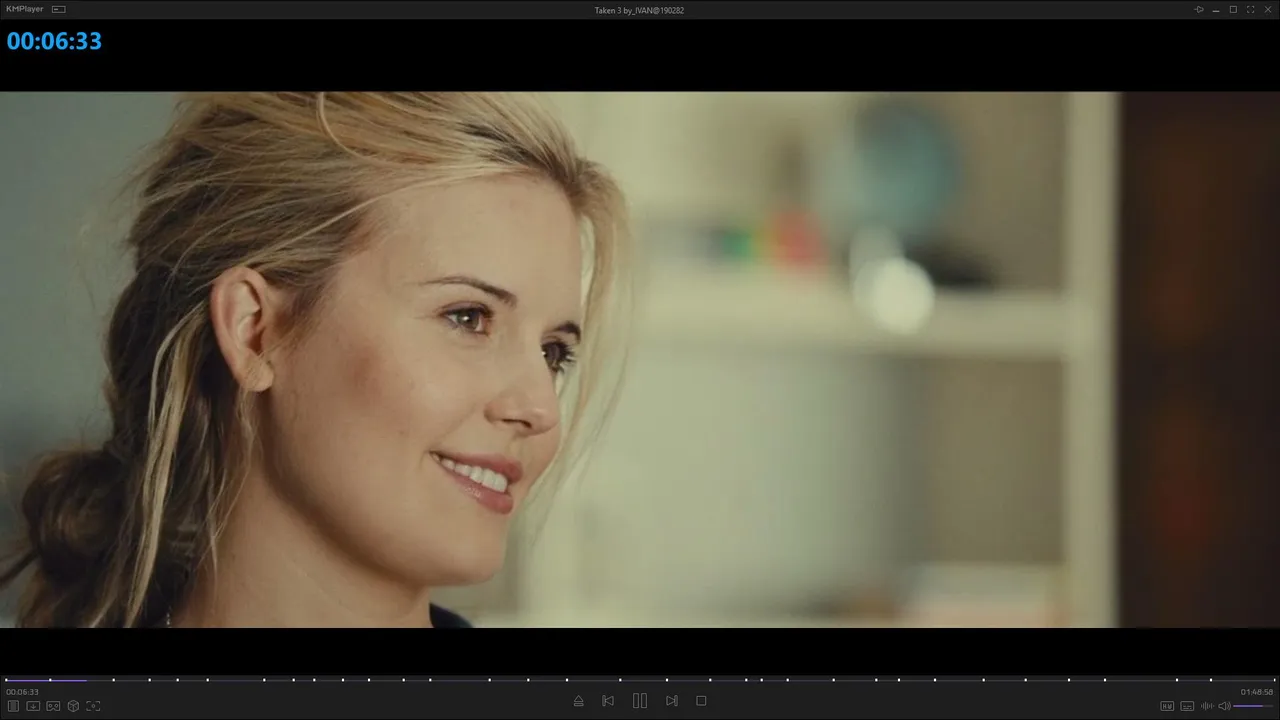The width and height of the screenshot is (1280, 720).
Task: Capture the current video frame
Action: [93, 706]
